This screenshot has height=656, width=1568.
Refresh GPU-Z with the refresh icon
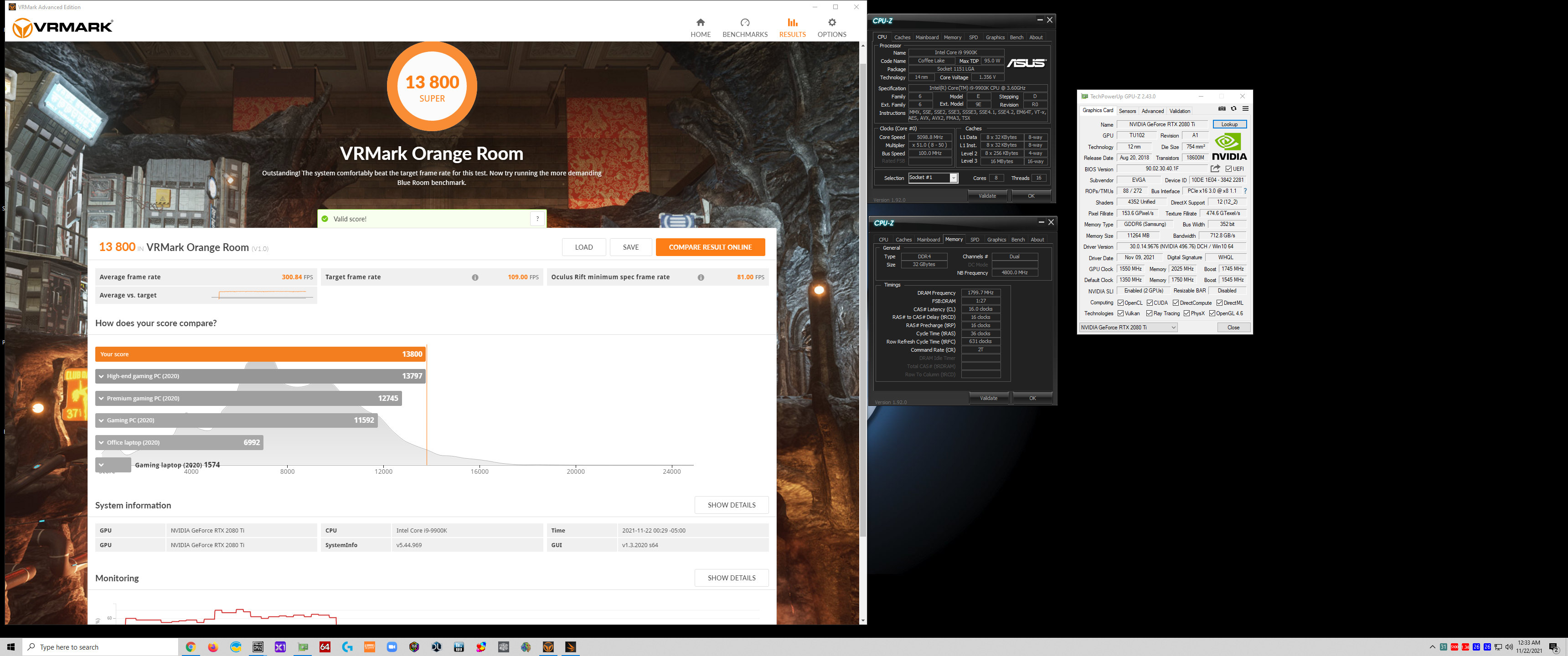(x=1234, y=109)
